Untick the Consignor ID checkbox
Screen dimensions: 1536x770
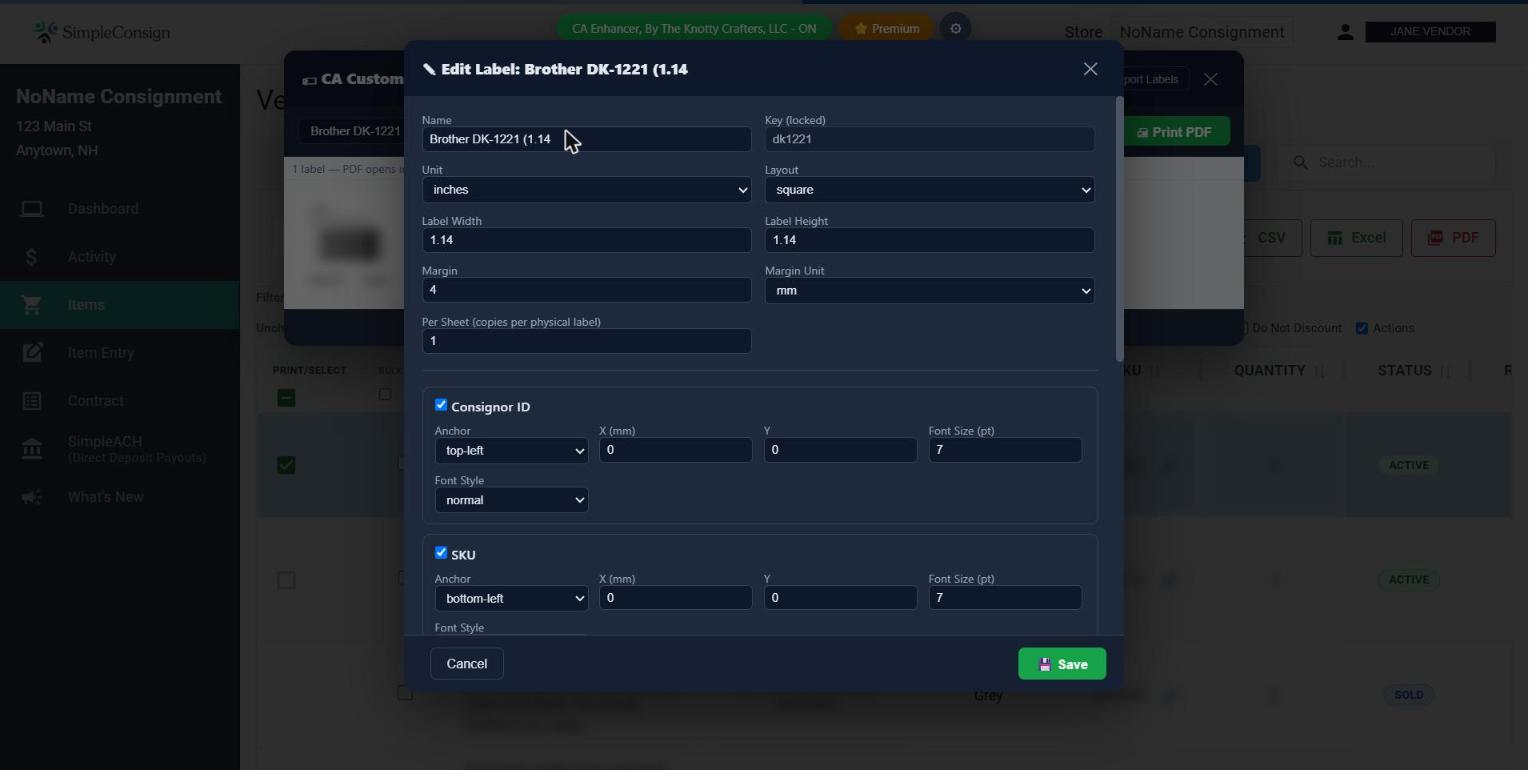tap(441, 405)
